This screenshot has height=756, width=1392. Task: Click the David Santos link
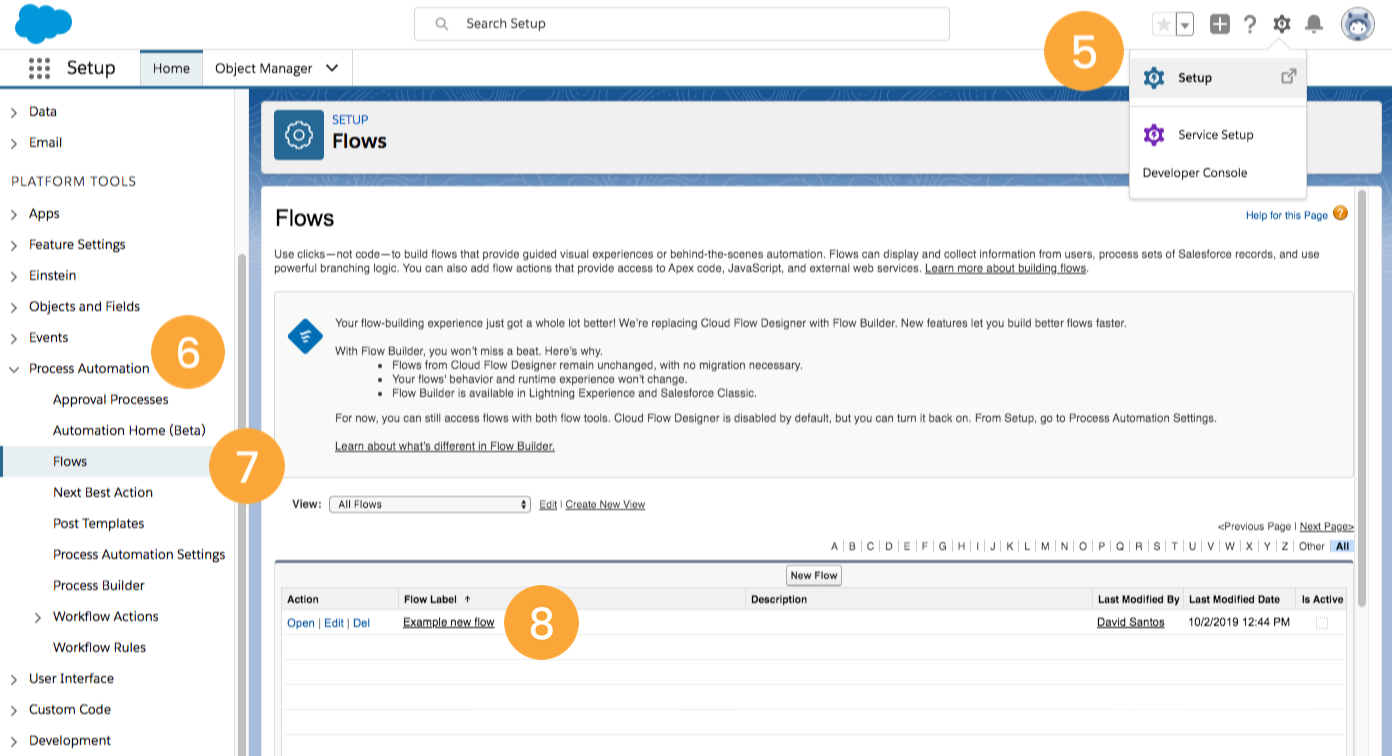coord(1131,623)
